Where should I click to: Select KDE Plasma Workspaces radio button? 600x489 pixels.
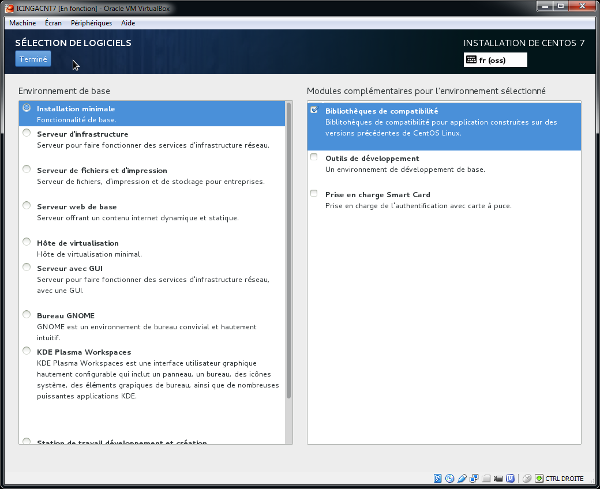(26, 350)
